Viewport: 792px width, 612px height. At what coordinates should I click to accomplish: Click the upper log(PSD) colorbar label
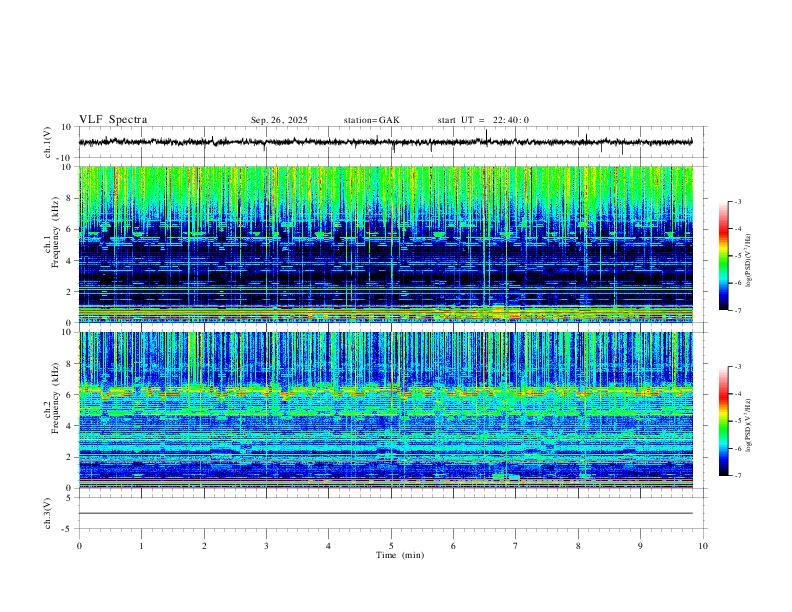[x=749, y=261]
